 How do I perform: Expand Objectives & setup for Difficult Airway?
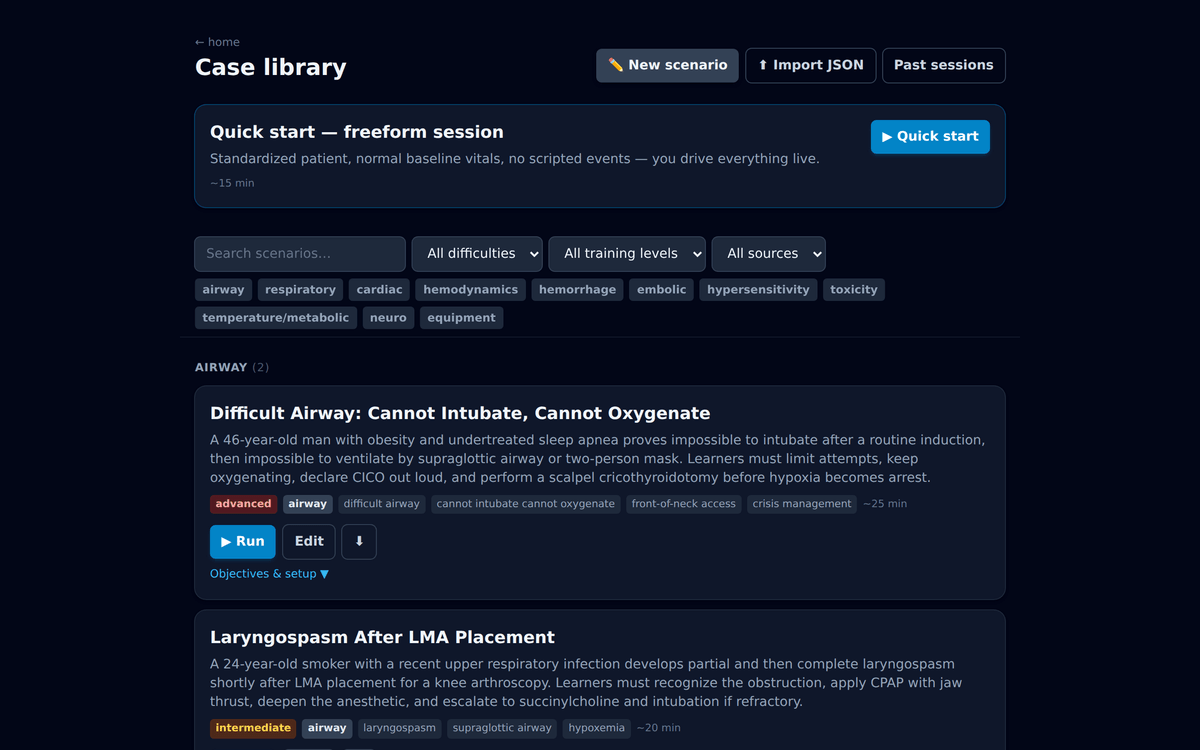269,574
